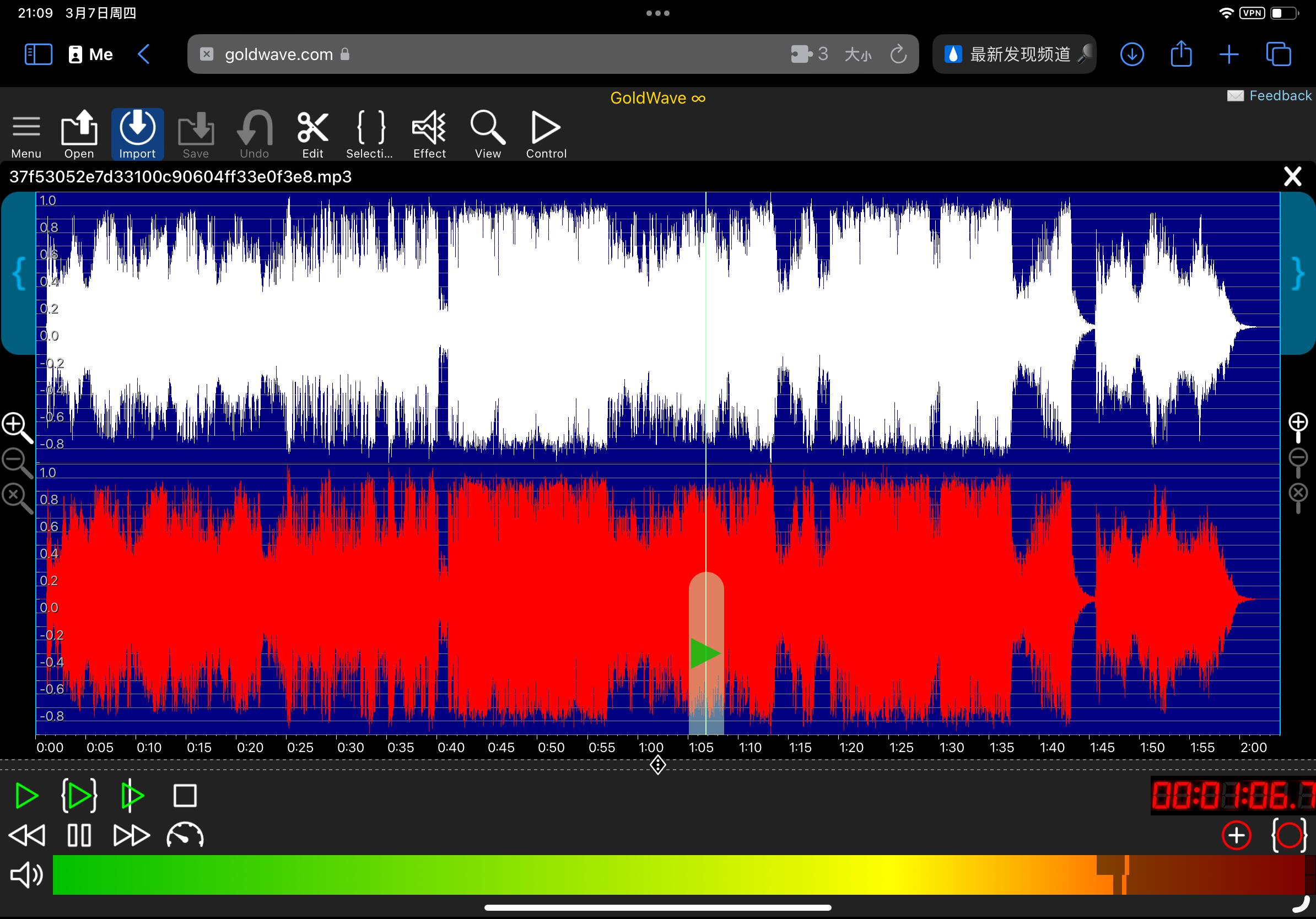The image size is (1316, 919).
Task: Click the Import download icon
Action: coord(137,128)
